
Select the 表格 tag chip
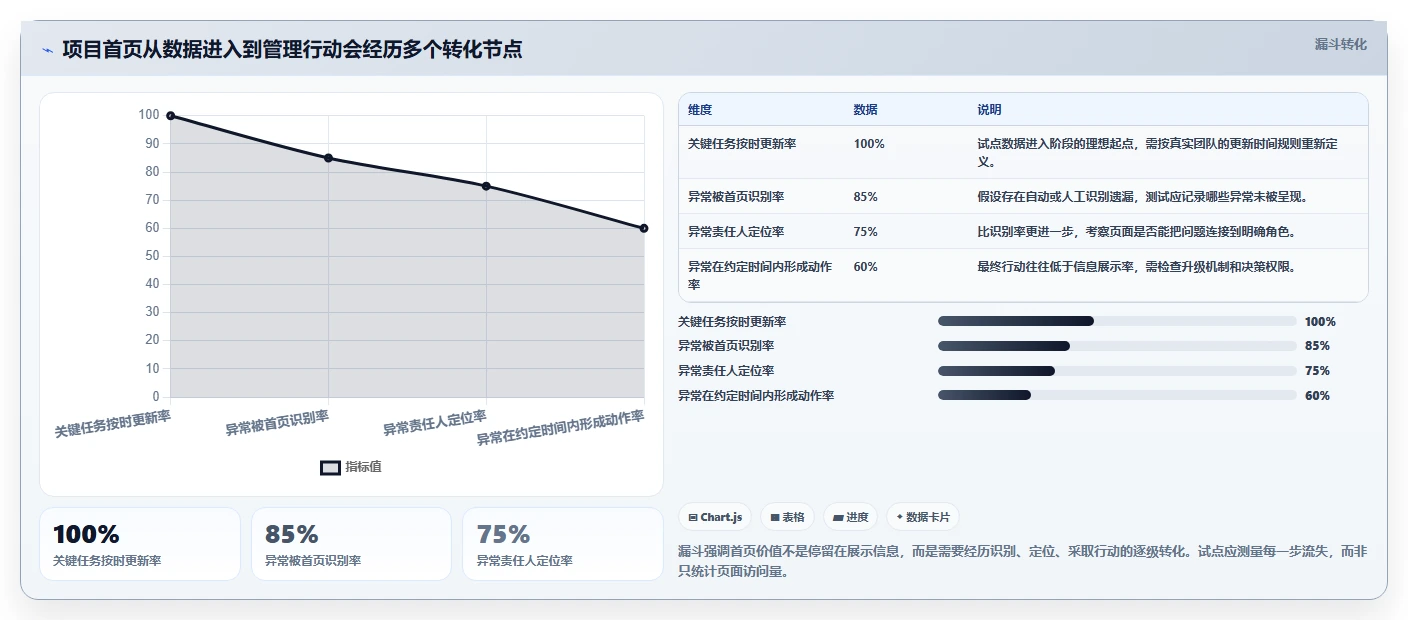[x=788, y=517]
